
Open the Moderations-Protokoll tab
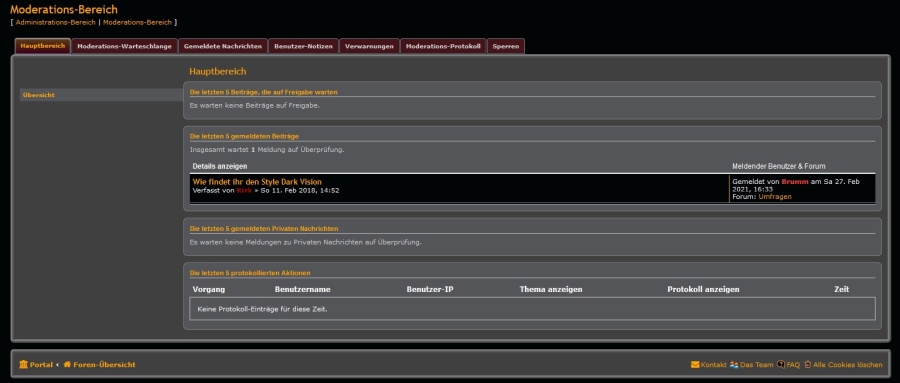pyautogui.click(x=443, y=47)
